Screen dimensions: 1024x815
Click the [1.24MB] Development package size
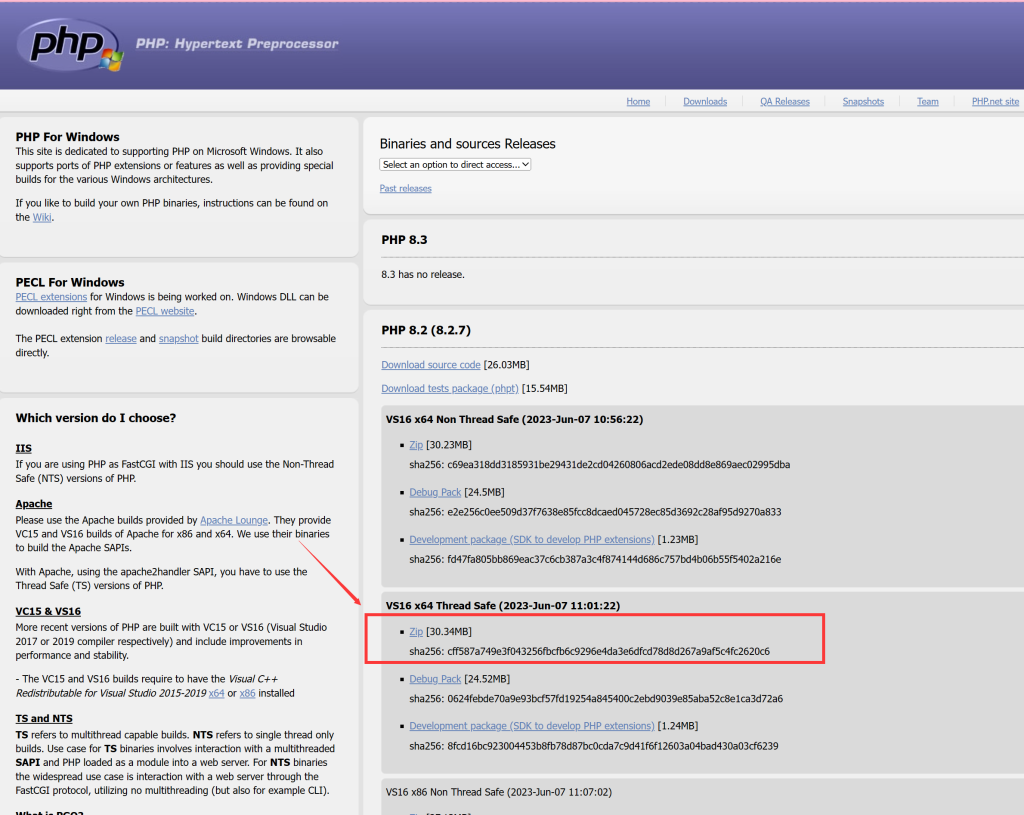[x=678, y=726]
